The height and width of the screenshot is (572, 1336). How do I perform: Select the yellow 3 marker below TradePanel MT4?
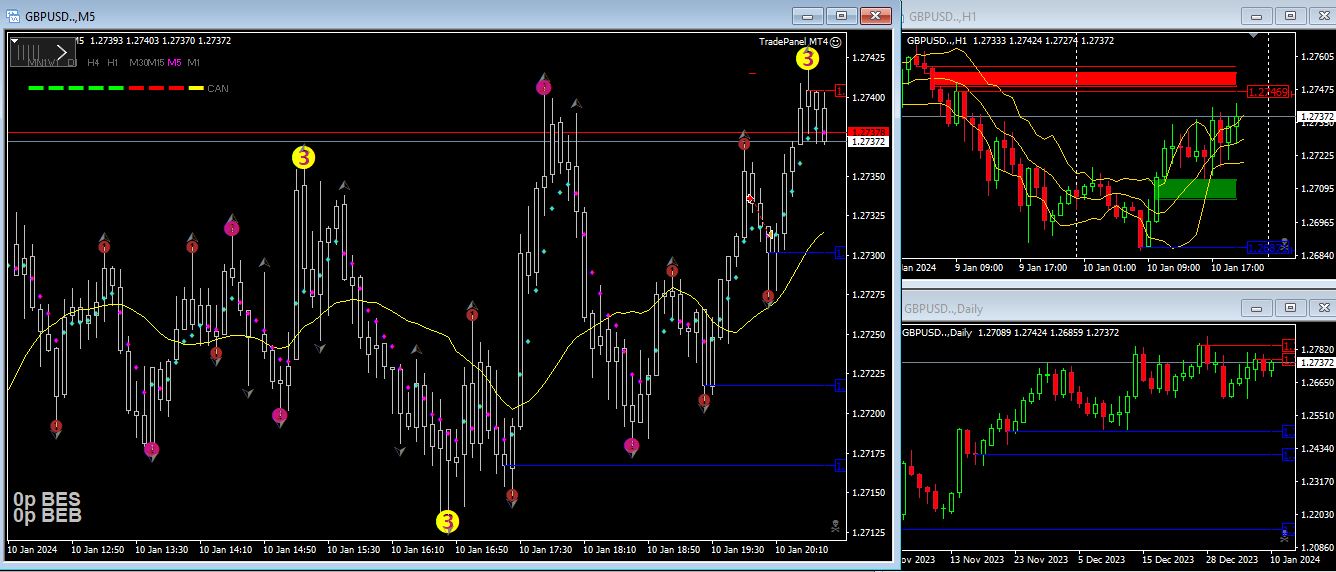tap(807, 59)
